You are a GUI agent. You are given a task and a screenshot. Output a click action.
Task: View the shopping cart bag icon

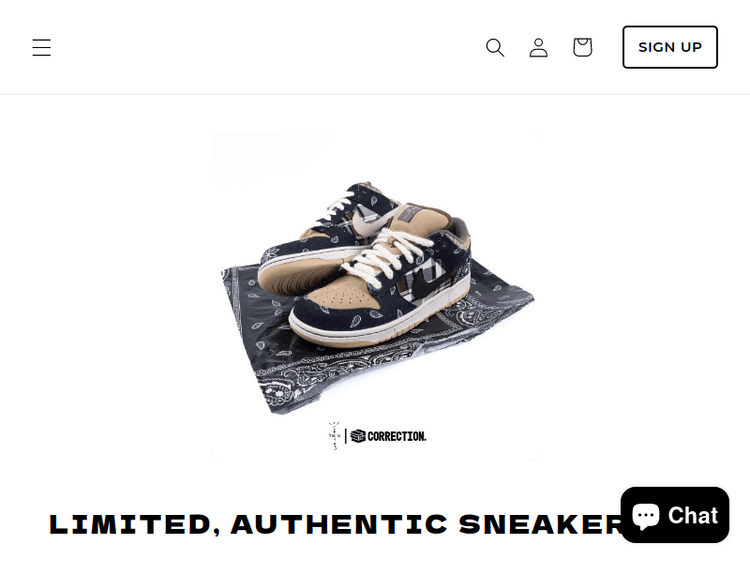[x=583, y=47]
